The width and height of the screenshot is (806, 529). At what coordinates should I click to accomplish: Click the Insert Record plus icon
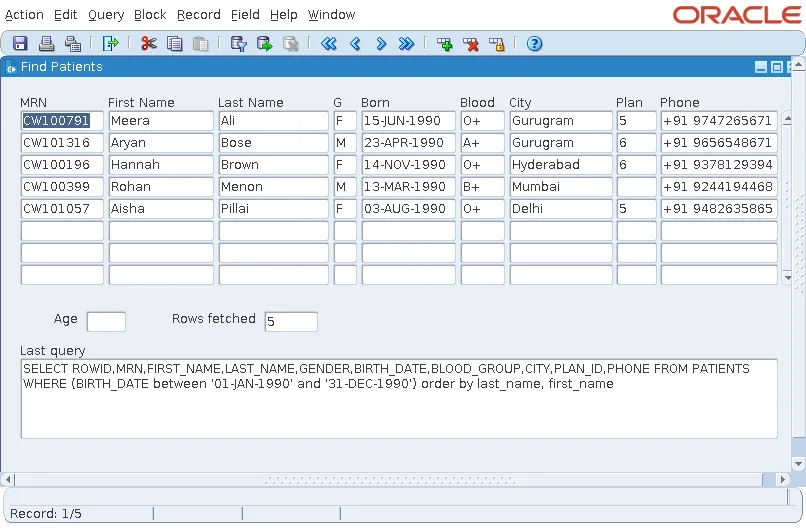(445, 44)
